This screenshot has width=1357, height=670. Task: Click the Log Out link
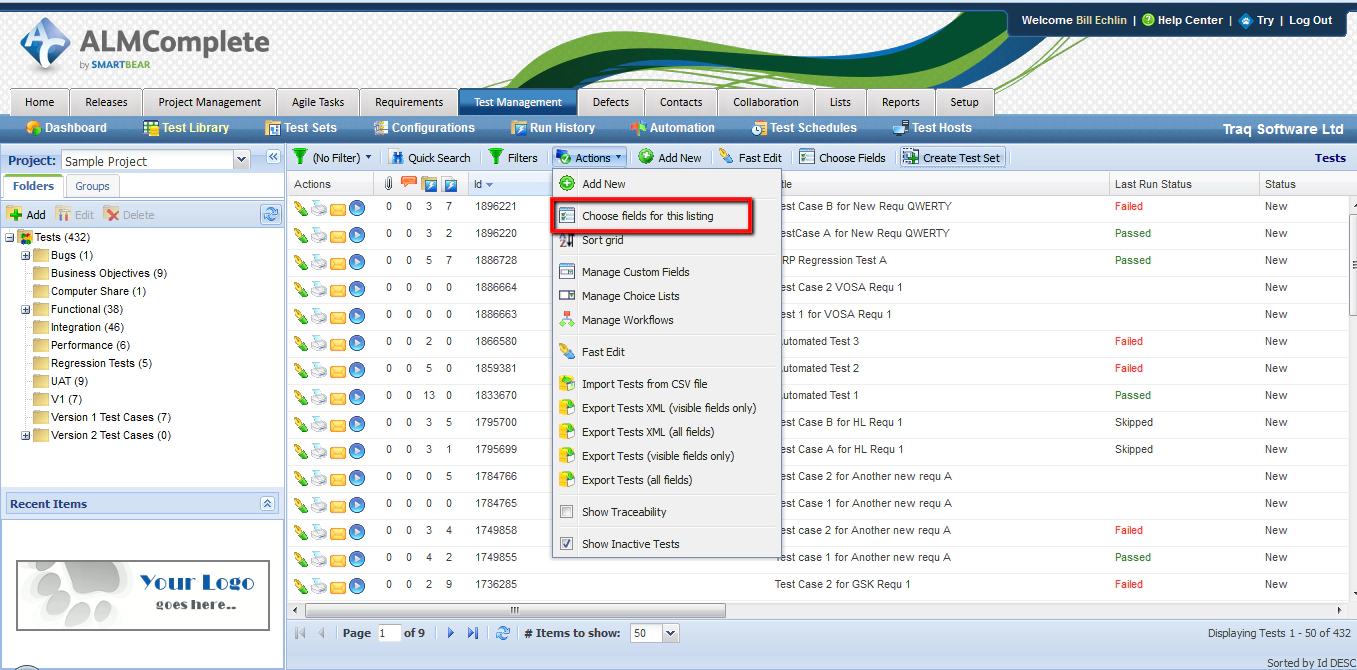pyautogui.click(x=1310, y=20)
